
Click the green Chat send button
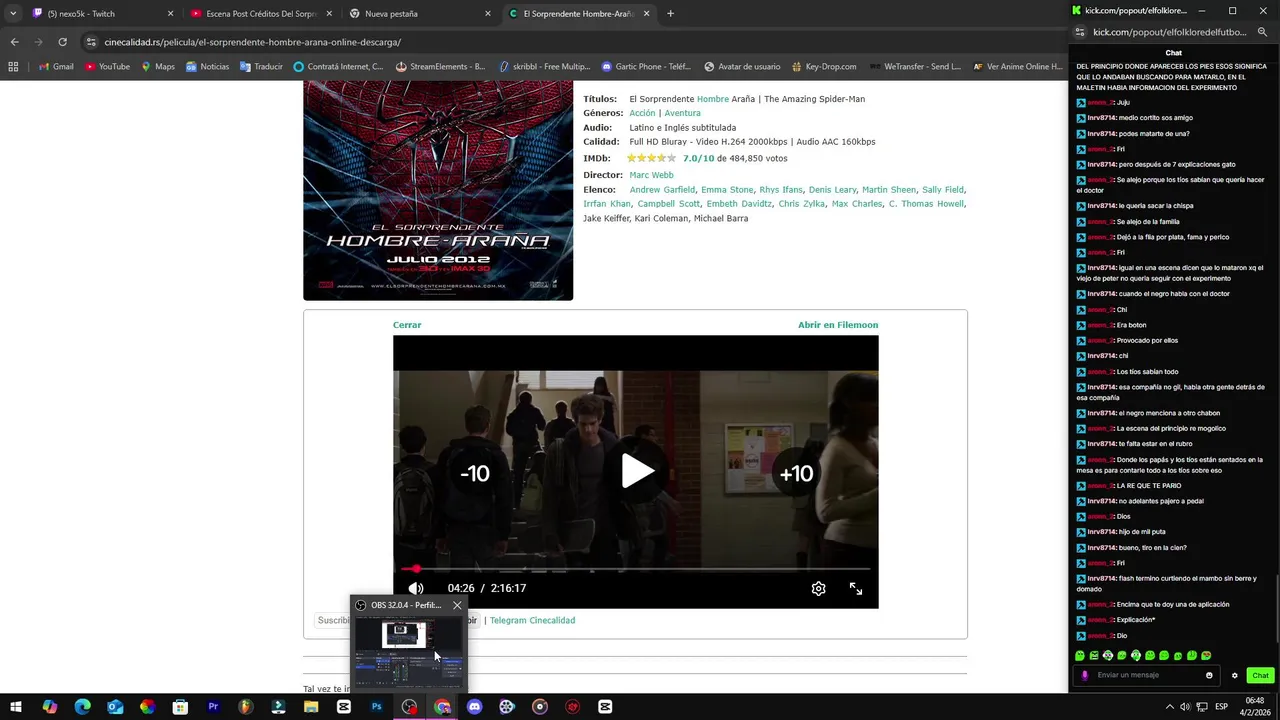(x=1259, y=675)
